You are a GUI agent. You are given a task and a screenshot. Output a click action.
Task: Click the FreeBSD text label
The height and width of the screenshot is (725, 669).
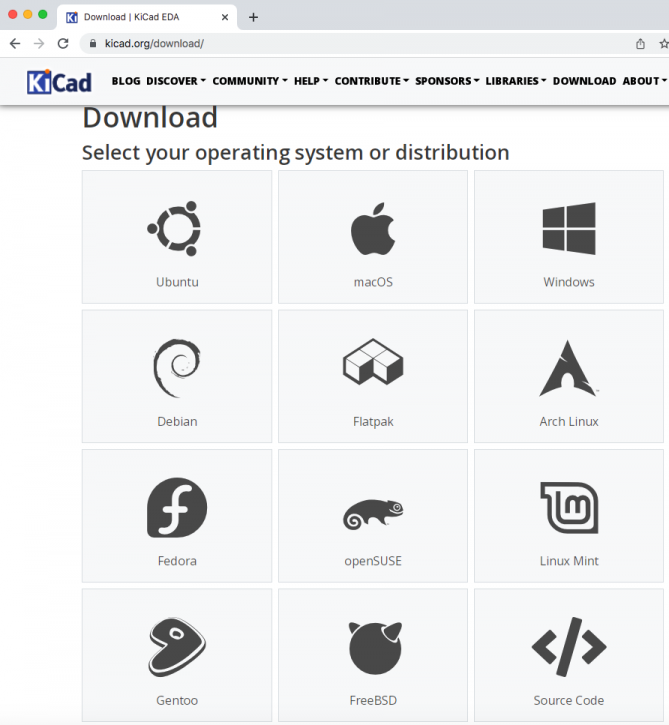click(373, 700)
